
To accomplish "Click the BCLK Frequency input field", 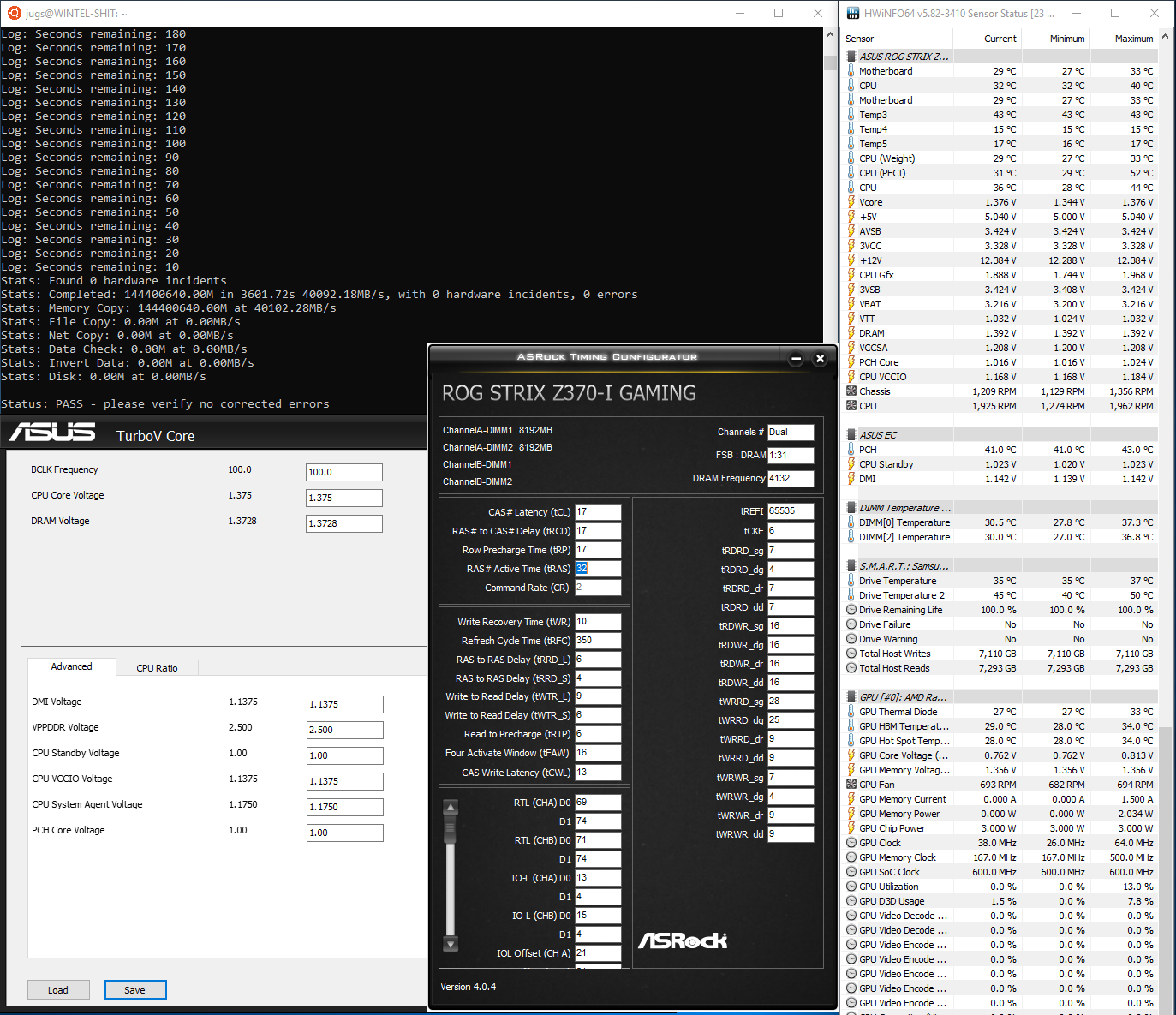I will click(344, 472).
